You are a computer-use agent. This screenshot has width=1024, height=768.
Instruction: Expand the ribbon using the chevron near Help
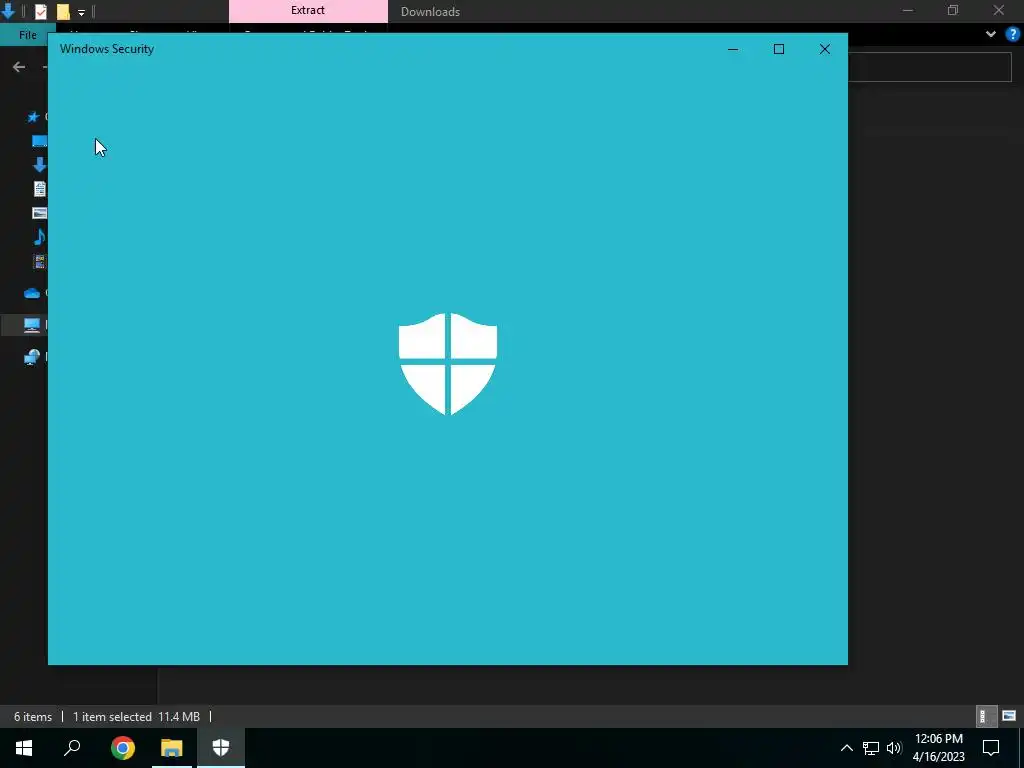pyautogui.click(x=990, y=34)
